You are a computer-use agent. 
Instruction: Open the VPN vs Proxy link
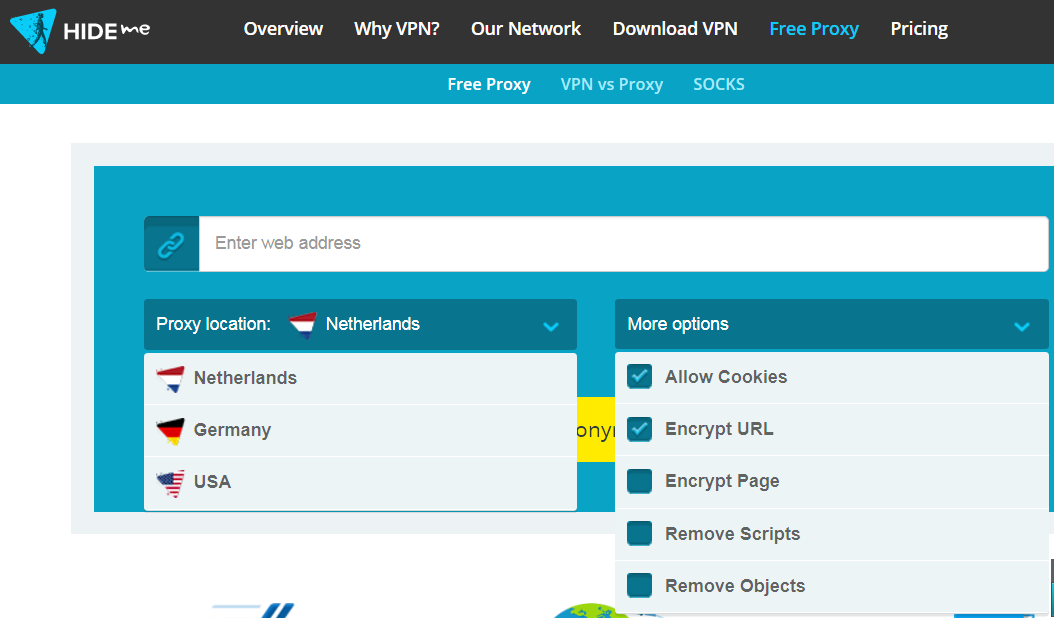tap(612, 84)
